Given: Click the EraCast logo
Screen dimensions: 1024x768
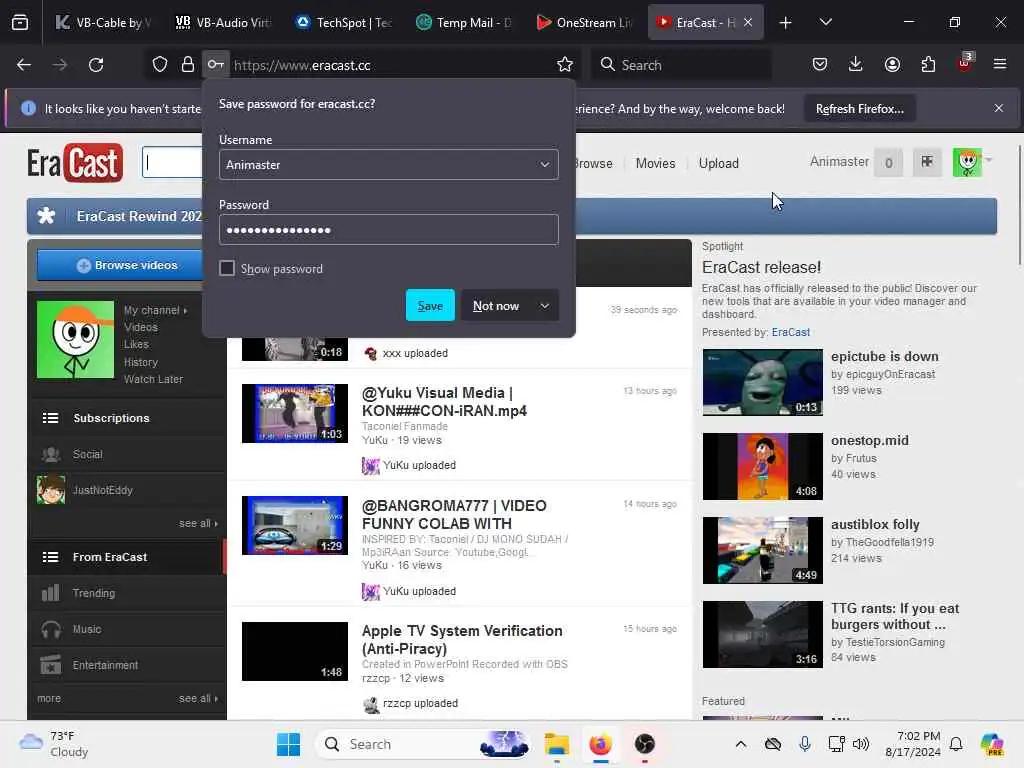Looking at the screenshot, I should tap(75, 163).
